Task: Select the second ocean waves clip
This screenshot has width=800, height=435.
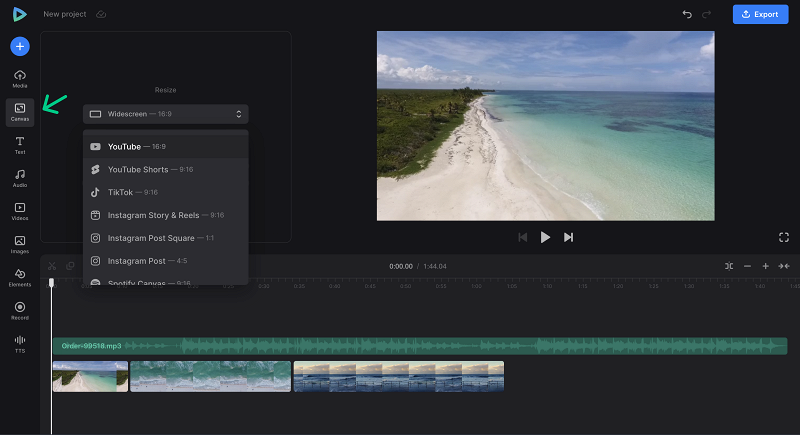Action: pos(210,376)
